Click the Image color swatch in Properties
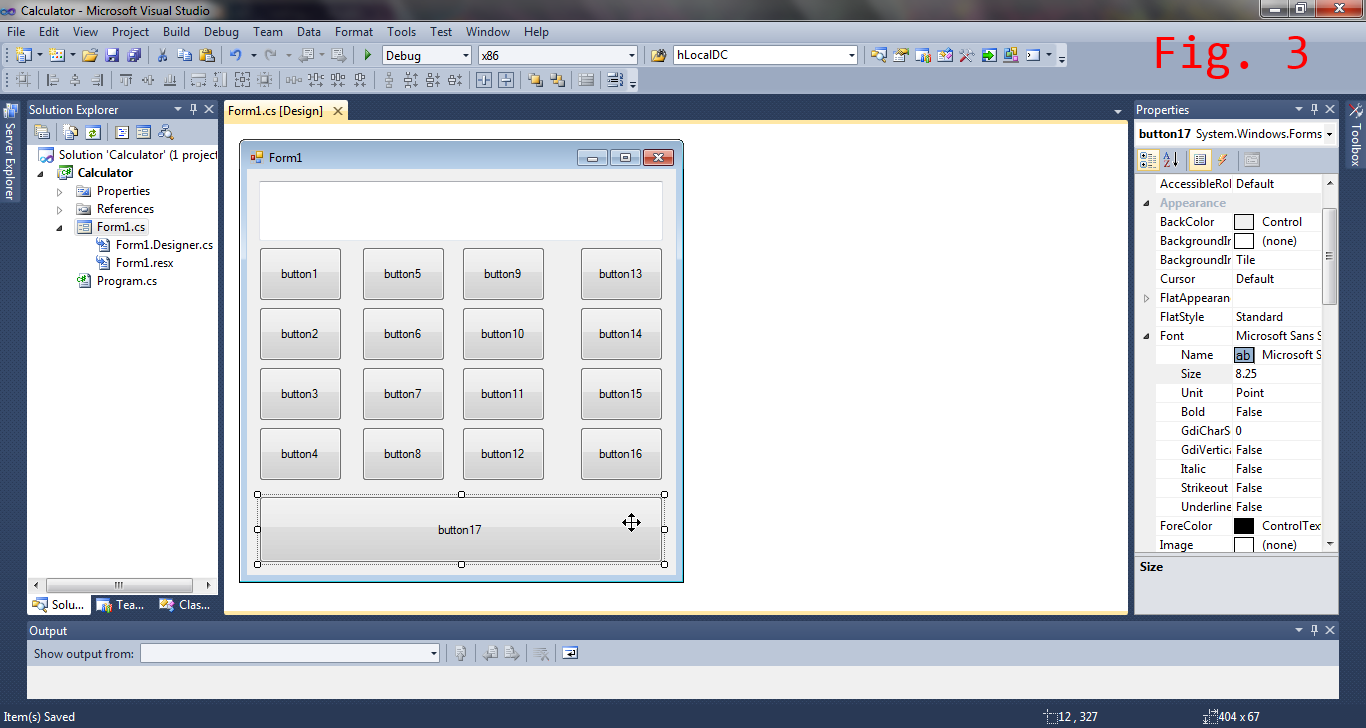 1243,544
